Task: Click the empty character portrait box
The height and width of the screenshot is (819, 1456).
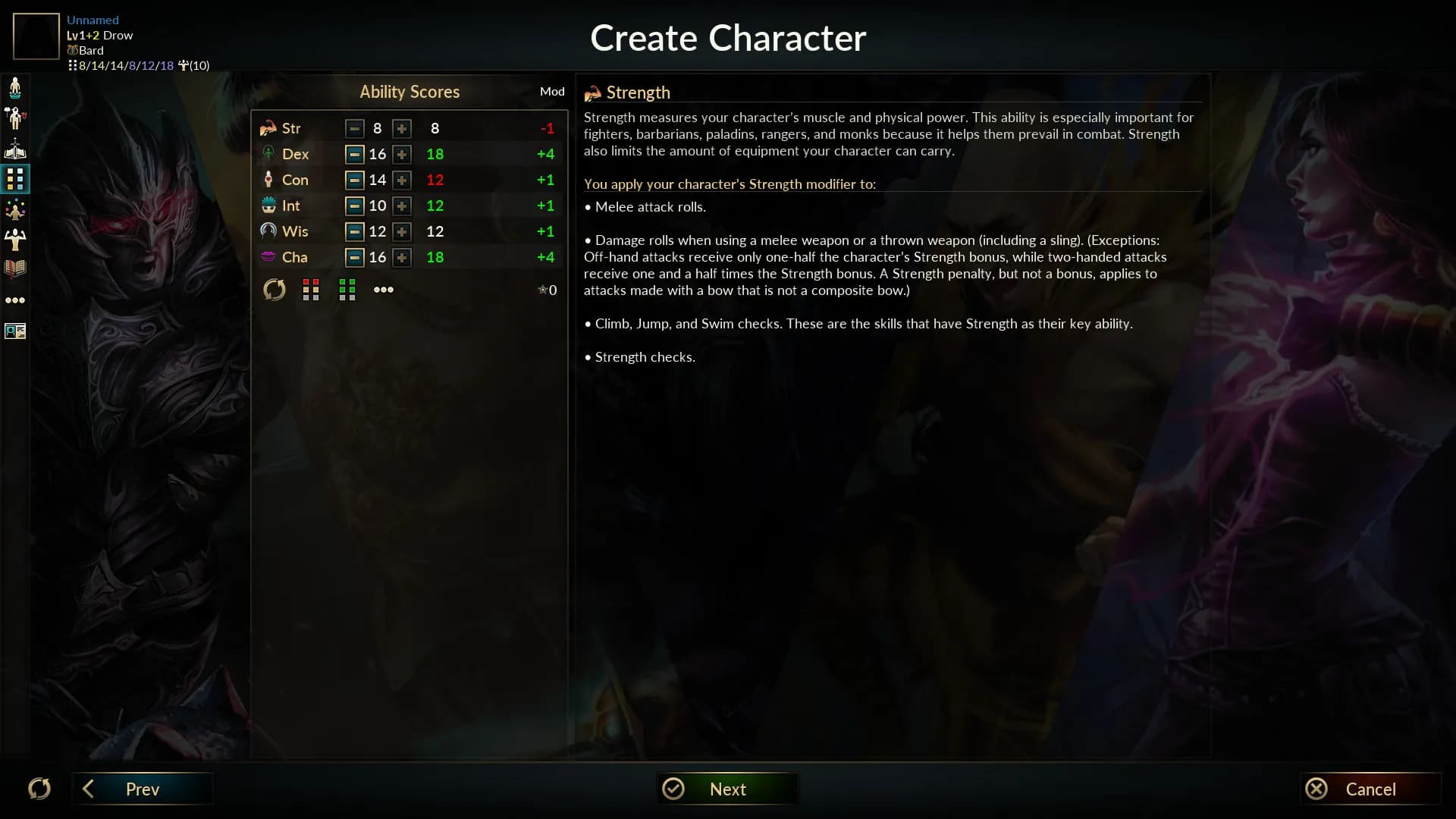Action: (36, 36)
